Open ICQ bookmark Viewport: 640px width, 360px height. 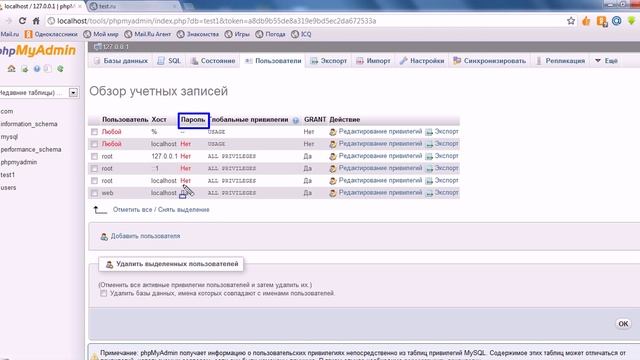[301, 34]
